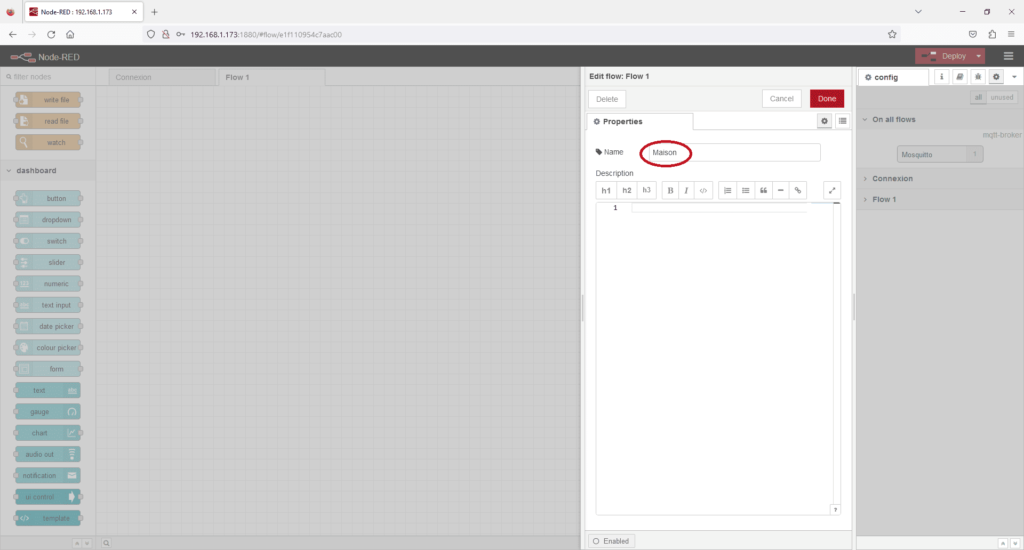Apply heading 1 formatting in description toolbar
Viewport: 1024px width, 550px height.
(606, 190)
